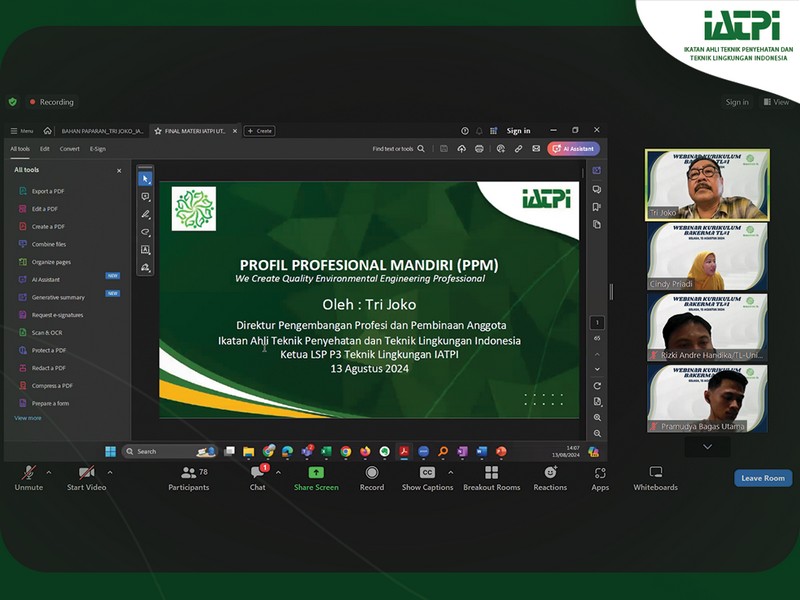This screenshot has height=600, width=800.
Task: Open the E-Sign menu item
Action: coord(97,149)
